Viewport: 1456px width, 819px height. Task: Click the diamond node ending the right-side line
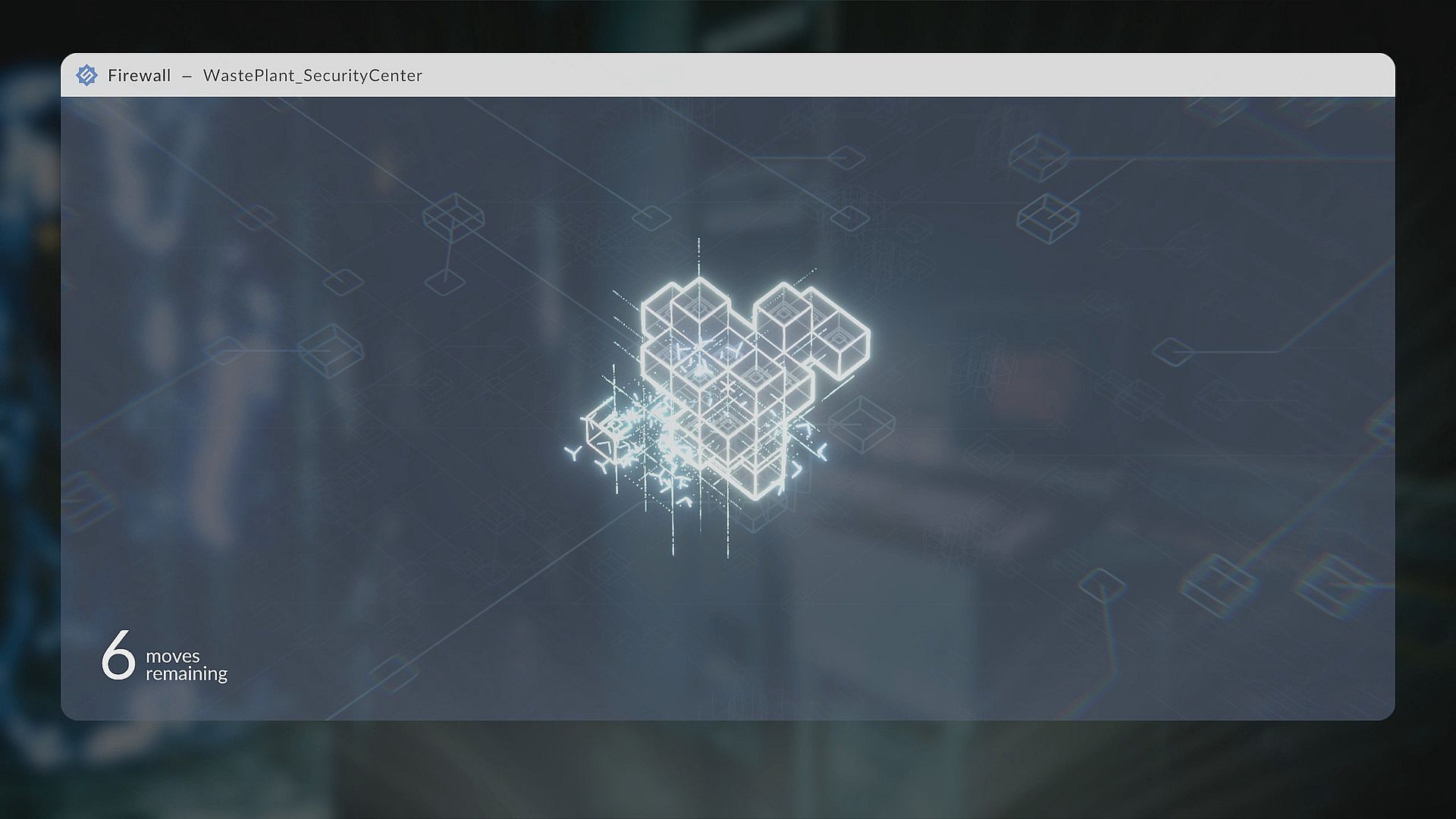coord(1172,352)
